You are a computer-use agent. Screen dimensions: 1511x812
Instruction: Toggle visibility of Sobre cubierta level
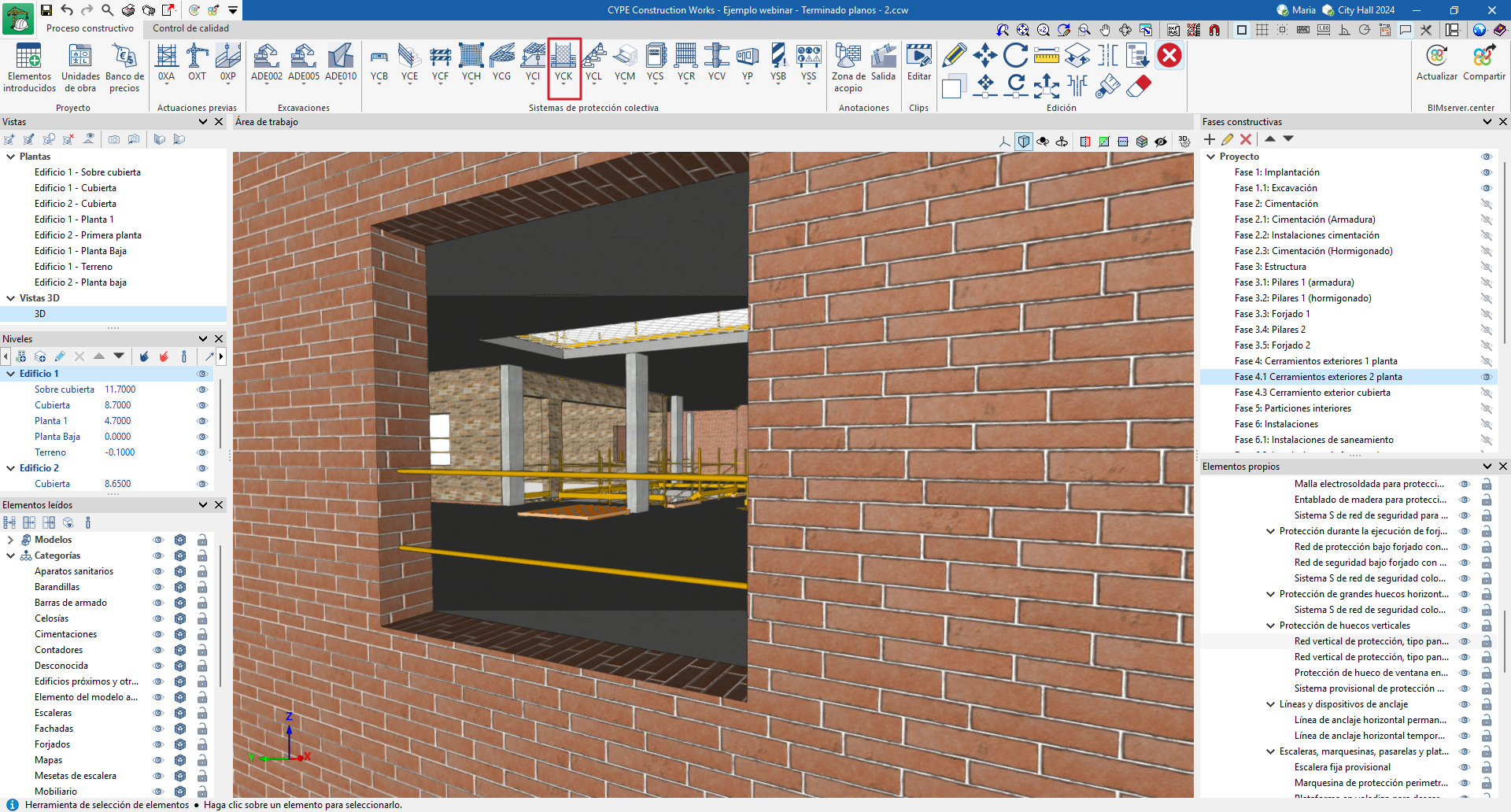click(x=202, y=389)
